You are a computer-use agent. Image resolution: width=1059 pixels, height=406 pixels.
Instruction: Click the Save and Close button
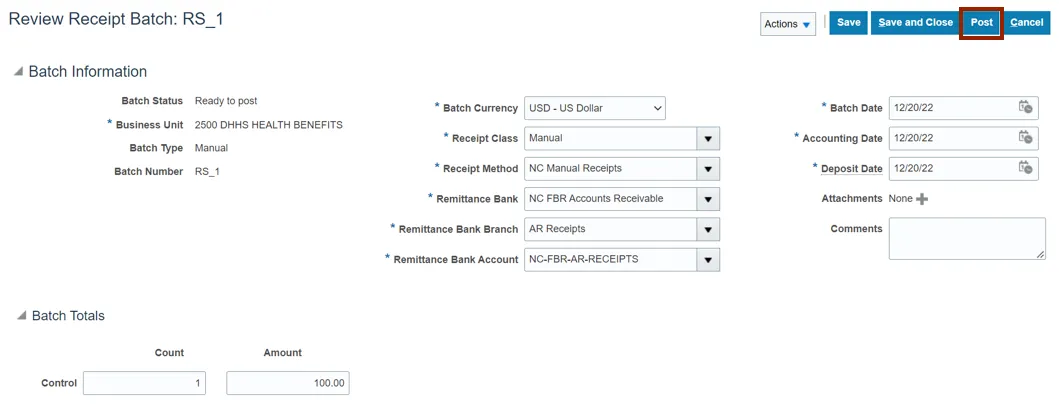[x=915, y=23]
